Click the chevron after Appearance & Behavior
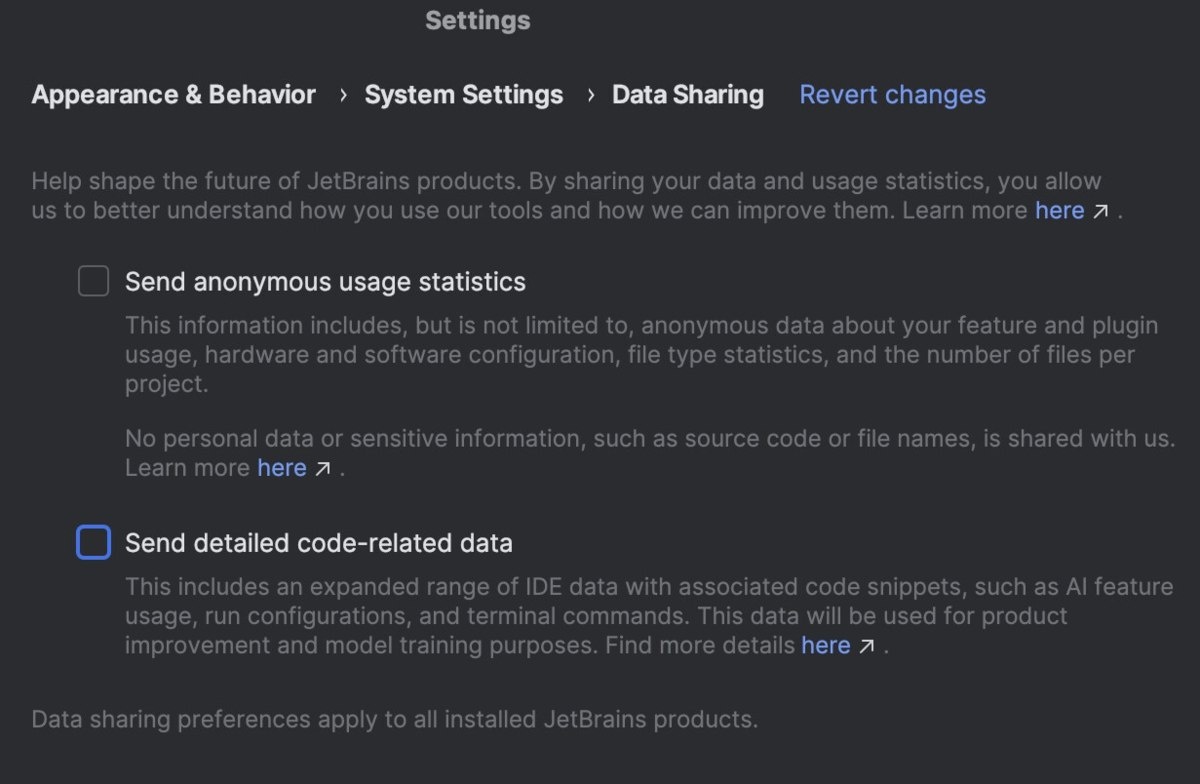The height and width of the screenshot is (784, 1200). point(342,95)
